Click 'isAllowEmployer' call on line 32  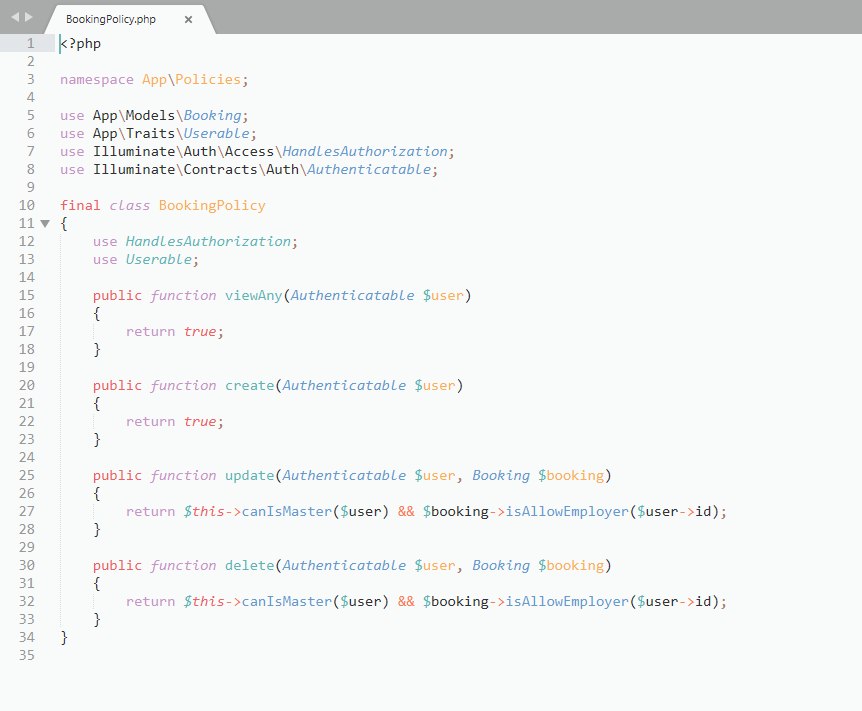click(x=567, y=602)
